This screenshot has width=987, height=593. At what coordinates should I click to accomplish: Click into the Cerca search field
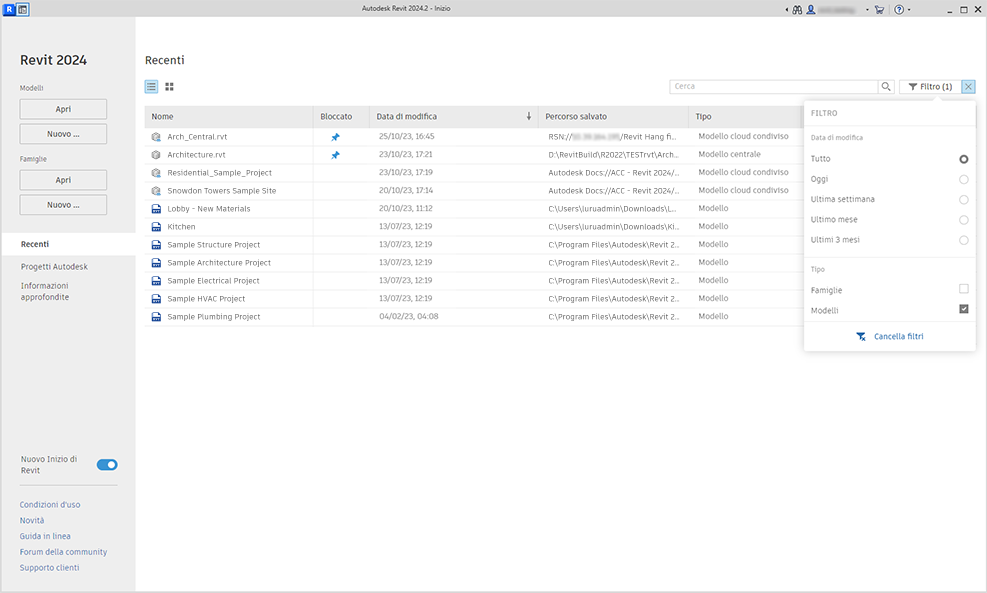click(x=774, y=87)
